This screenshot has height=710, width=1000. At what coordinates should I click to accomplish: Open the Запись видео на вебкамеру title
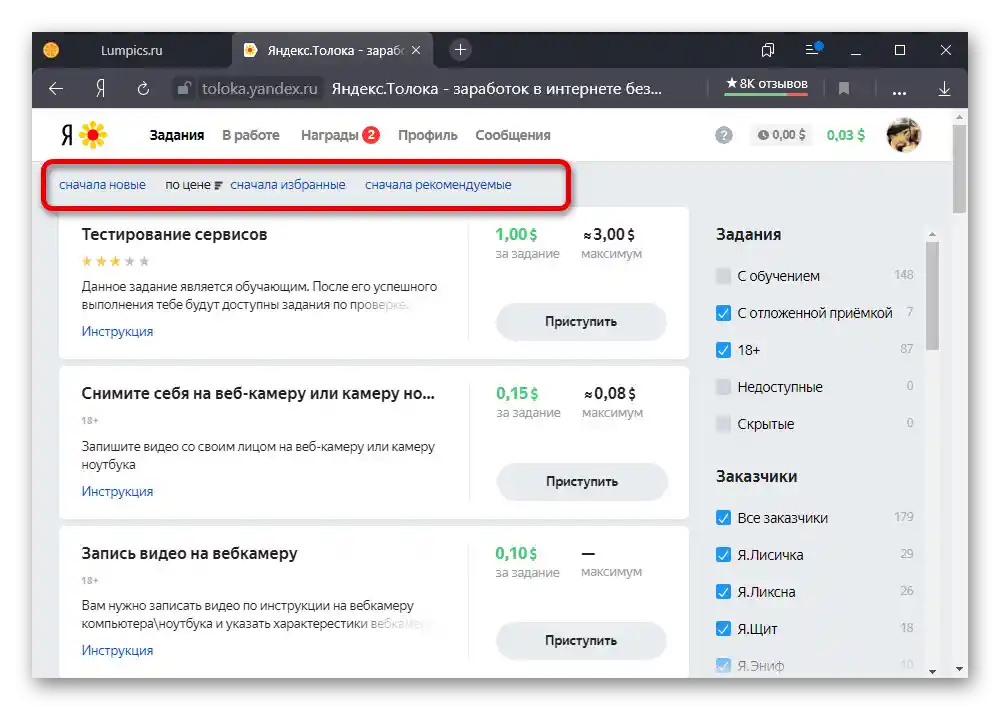(x=189, y=554)
